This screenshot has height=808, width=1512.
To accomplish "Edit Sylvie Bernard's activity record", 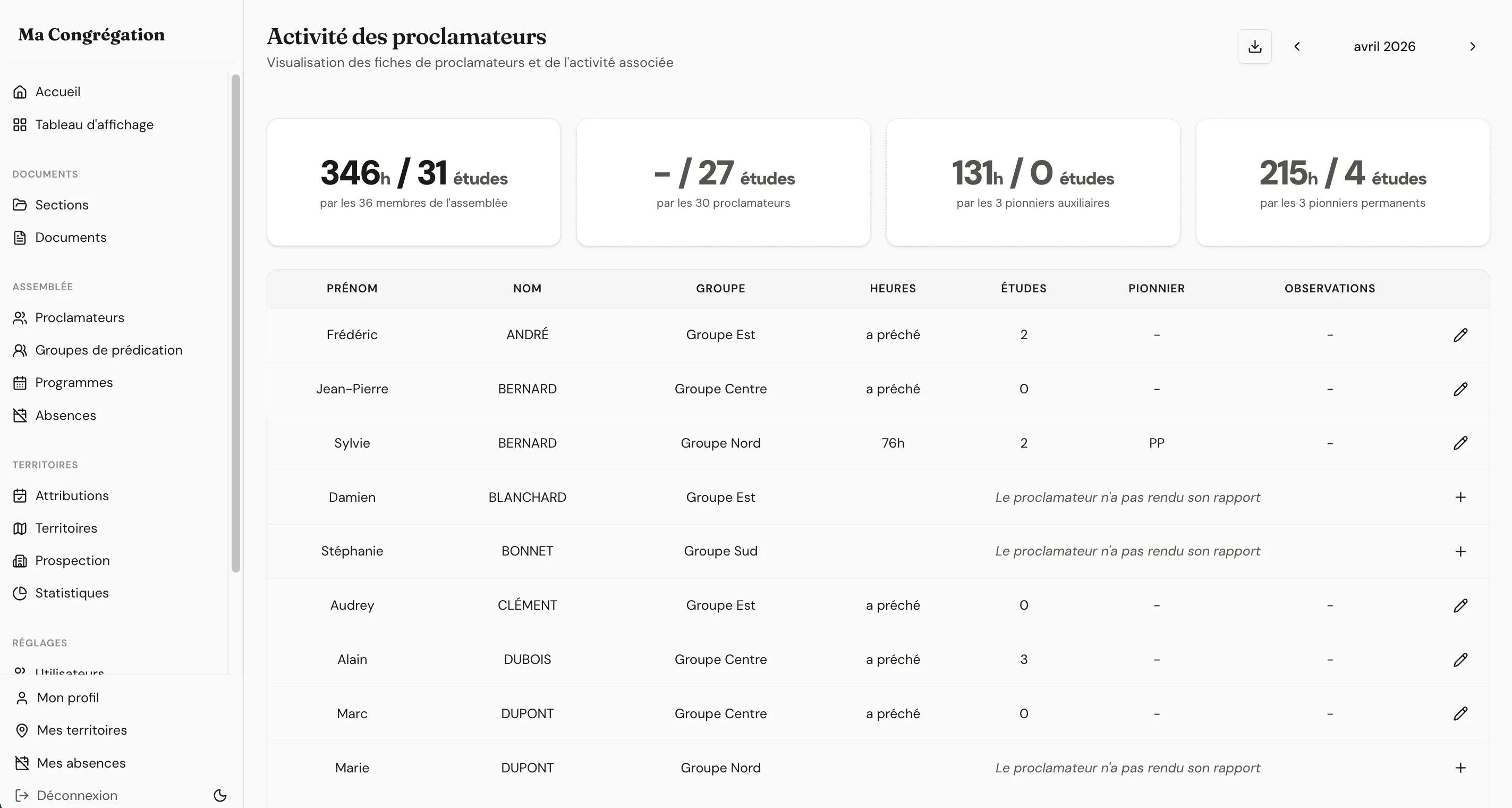I will 1461,443.
